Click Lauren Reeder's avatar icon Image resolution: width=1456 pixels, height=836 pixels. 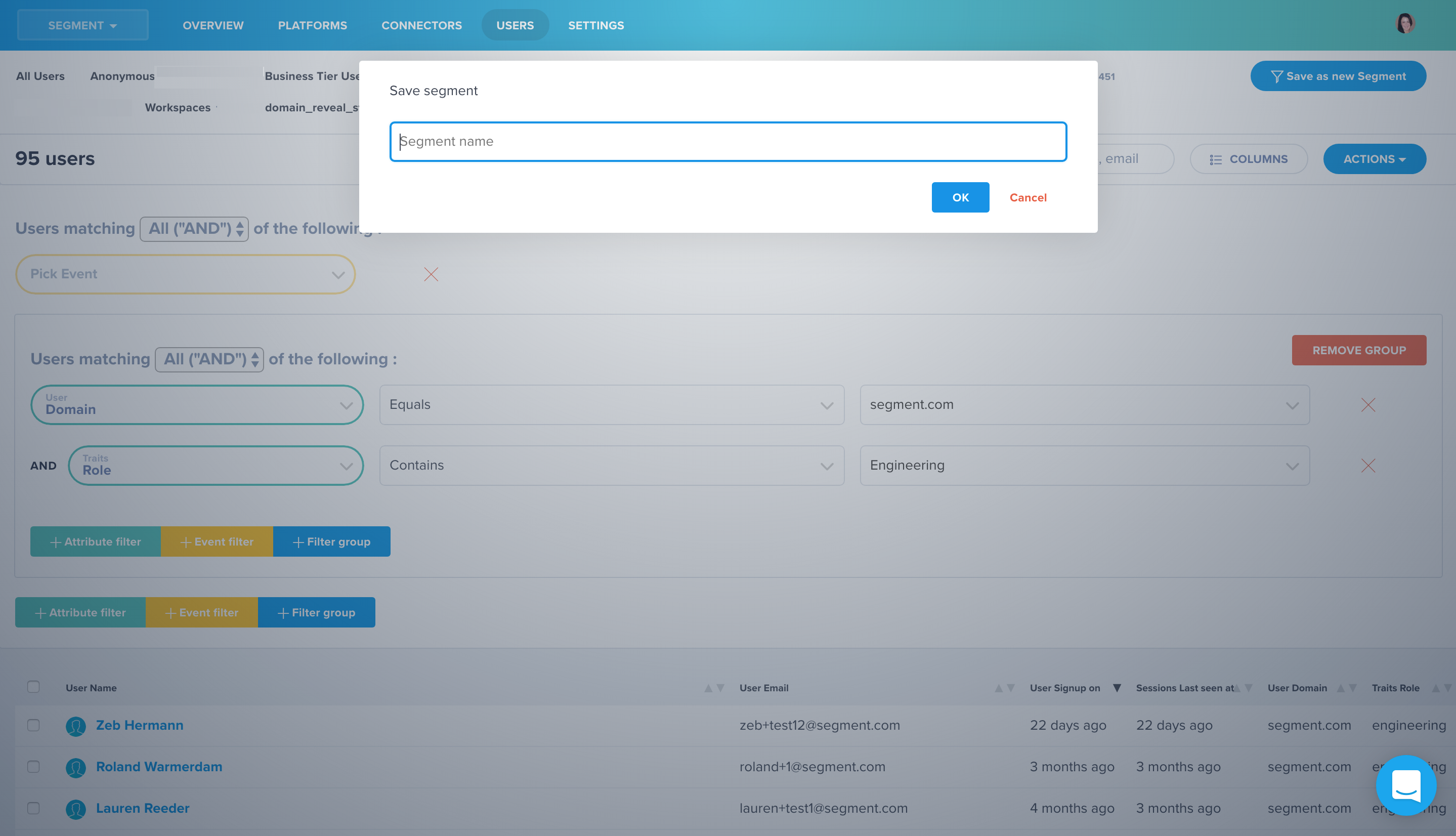click(76, 809)
